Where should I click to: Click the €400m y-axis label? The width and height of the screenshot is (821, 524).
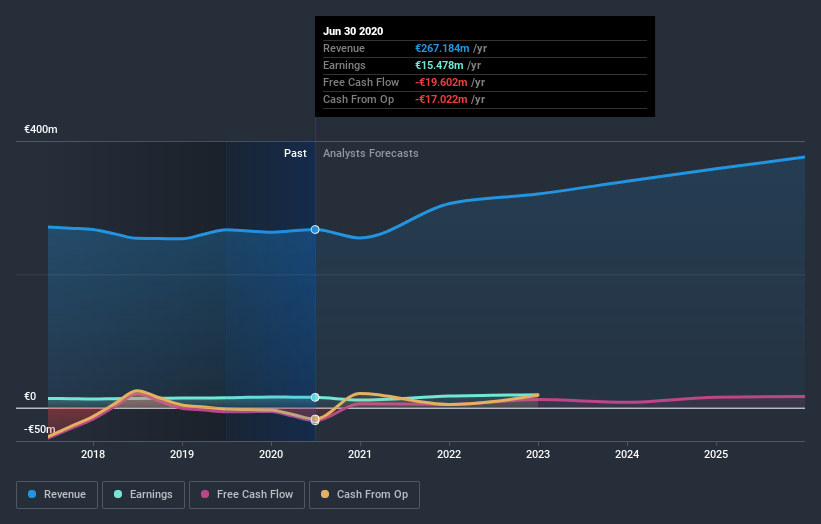pos(41,129)
